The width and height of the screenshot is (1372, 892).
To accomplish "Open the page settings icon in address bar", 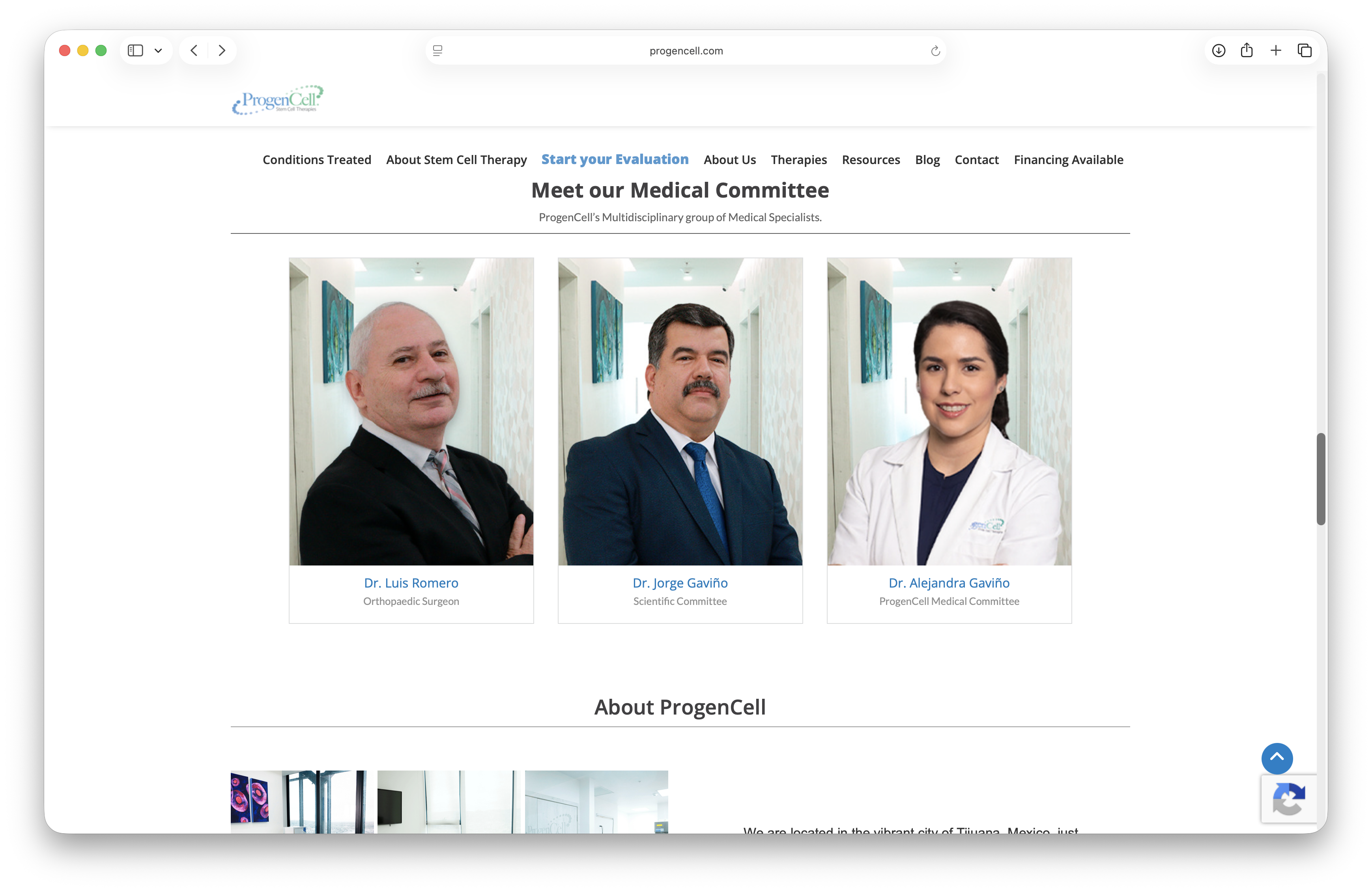I will point(437,51).
